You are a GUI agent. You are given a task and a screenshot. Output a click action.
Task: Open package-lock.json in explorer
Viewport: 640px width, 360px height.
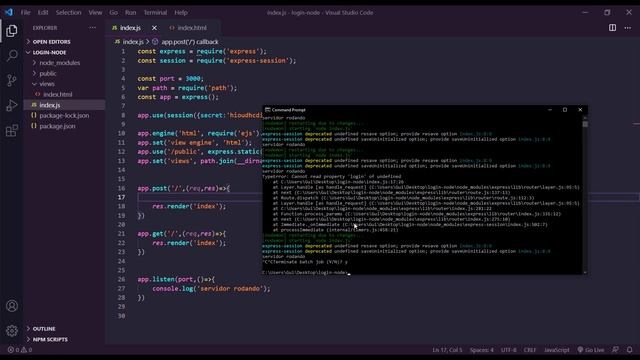[x=64, y=116]
